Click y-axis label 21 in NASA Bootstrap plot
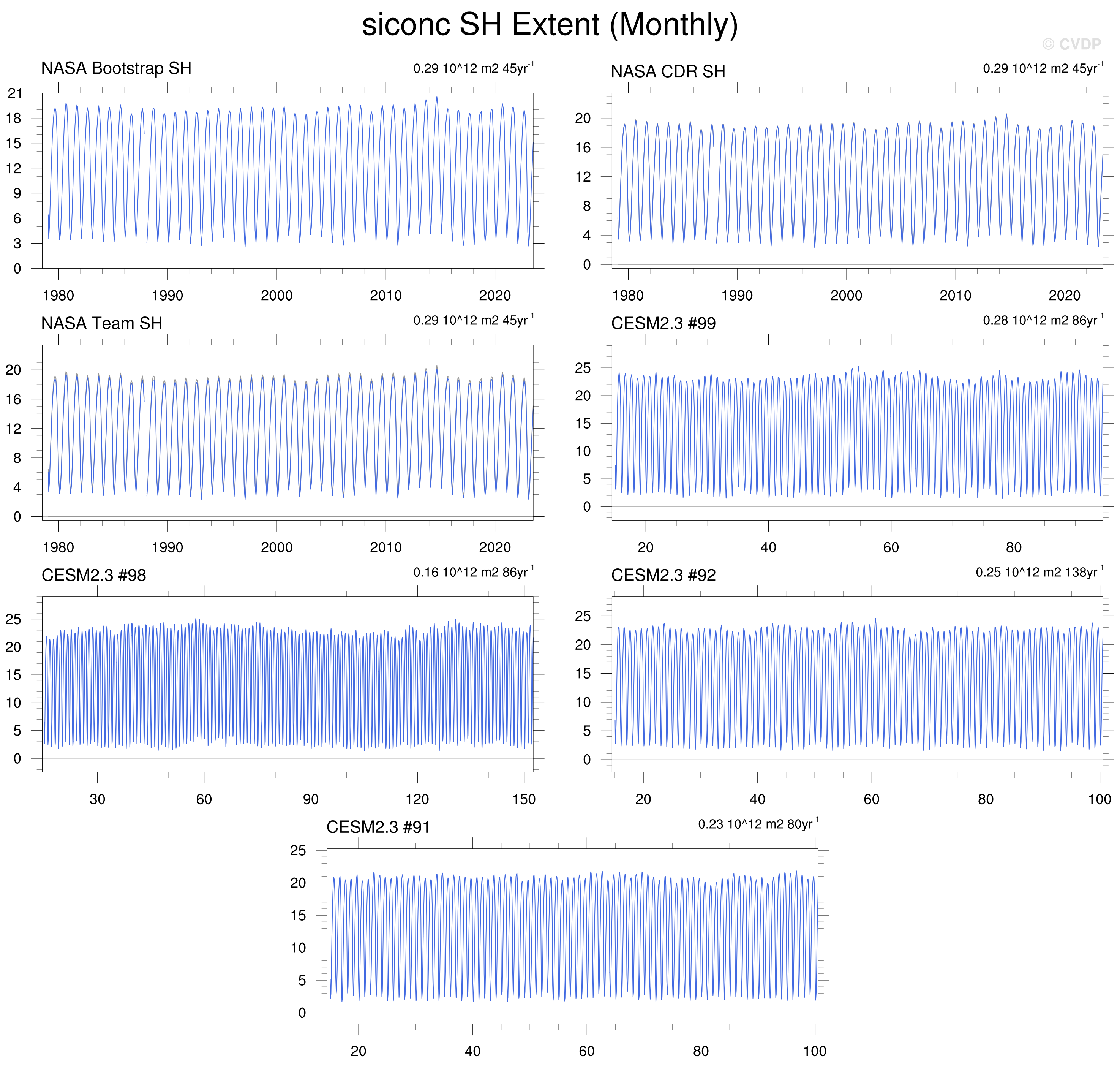This screenshot has height=1068, width=1120. click(14, 93)
